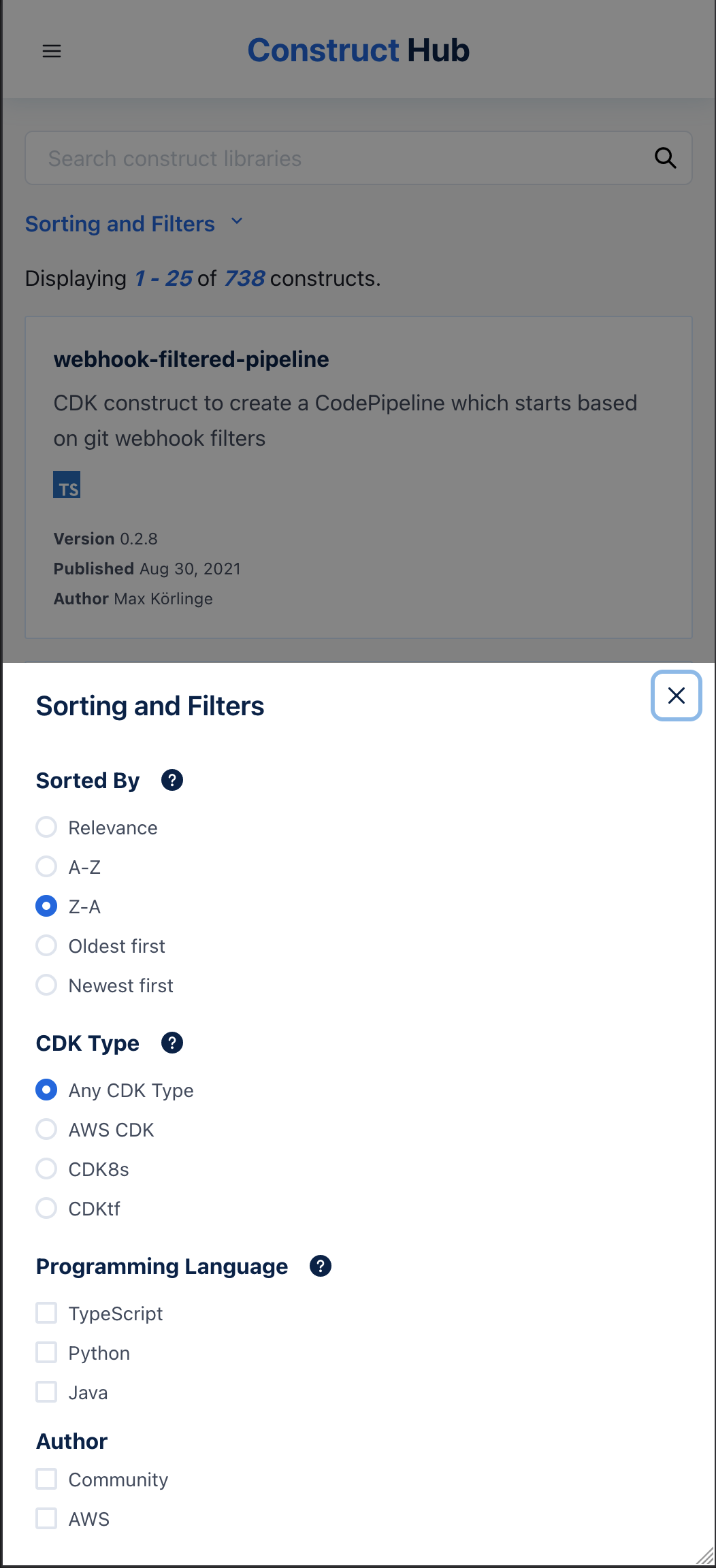716x1568 pixels.
Task: Open the CDK Type help tooltip
Action: coord(172,1043)
